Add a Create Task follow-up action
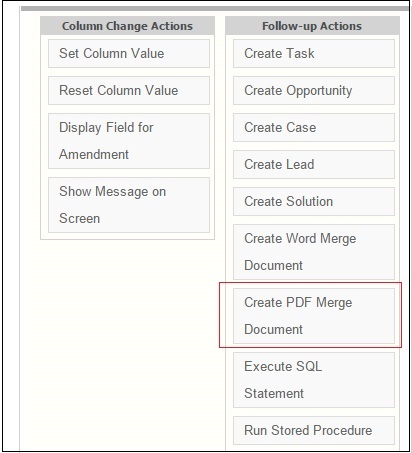The width and height of the screenshot is (412, 453). pos(314,53)
